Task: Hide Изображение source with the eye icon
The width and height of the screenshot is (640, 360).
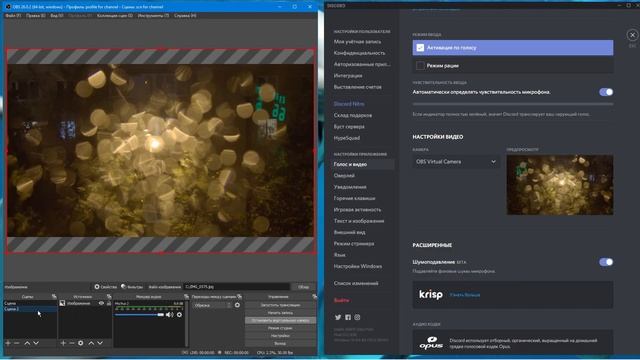Action: pos(101,303)
